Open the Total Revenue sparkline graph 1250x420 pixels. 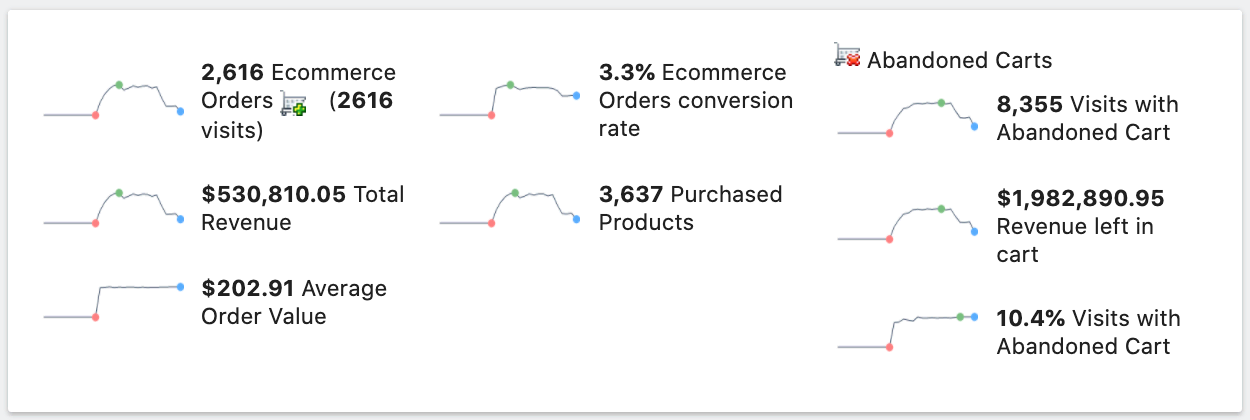click(x=114, y=208)
